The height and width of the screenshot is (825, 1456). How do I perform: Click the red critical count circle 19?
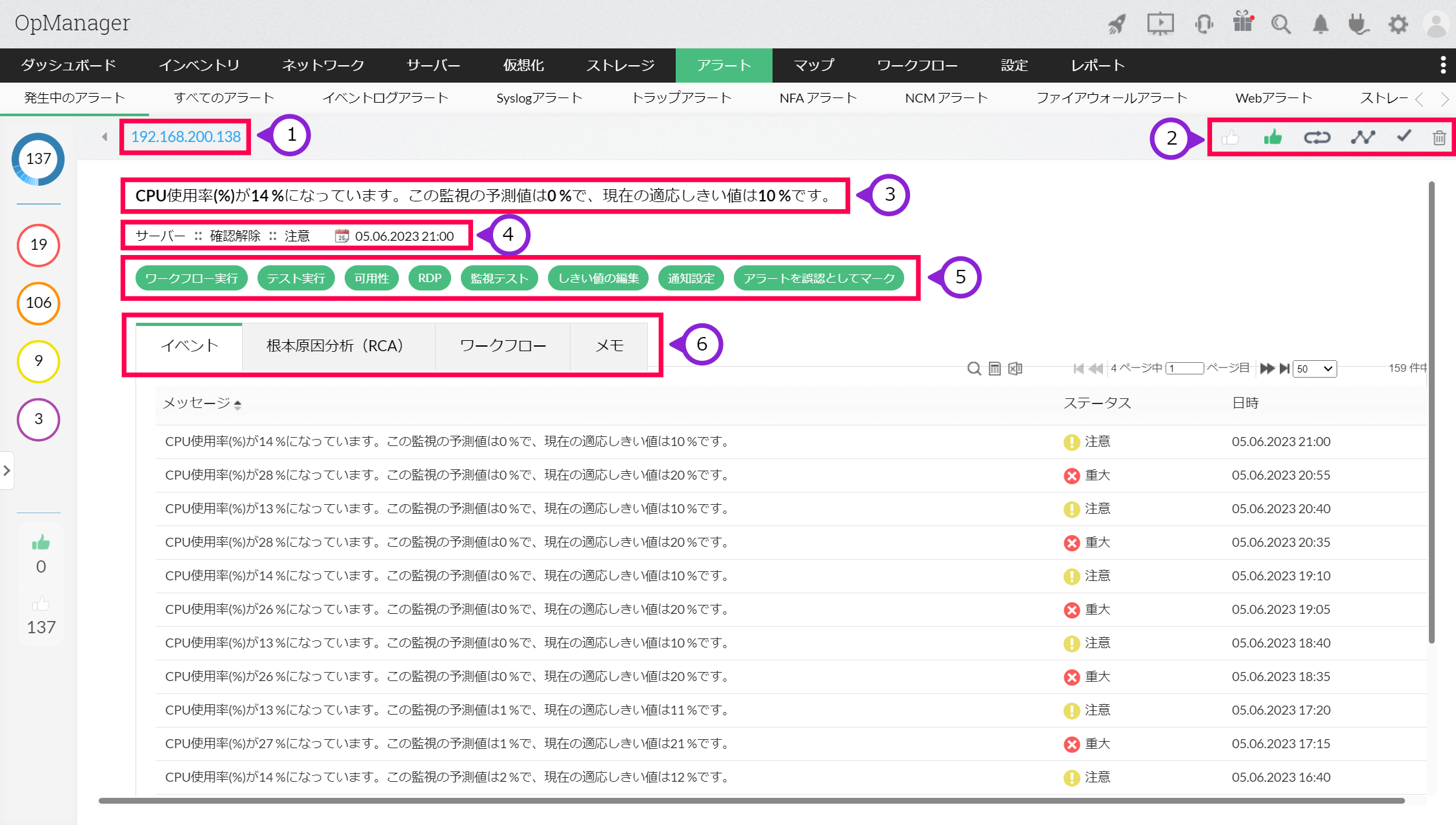point(39,245)
